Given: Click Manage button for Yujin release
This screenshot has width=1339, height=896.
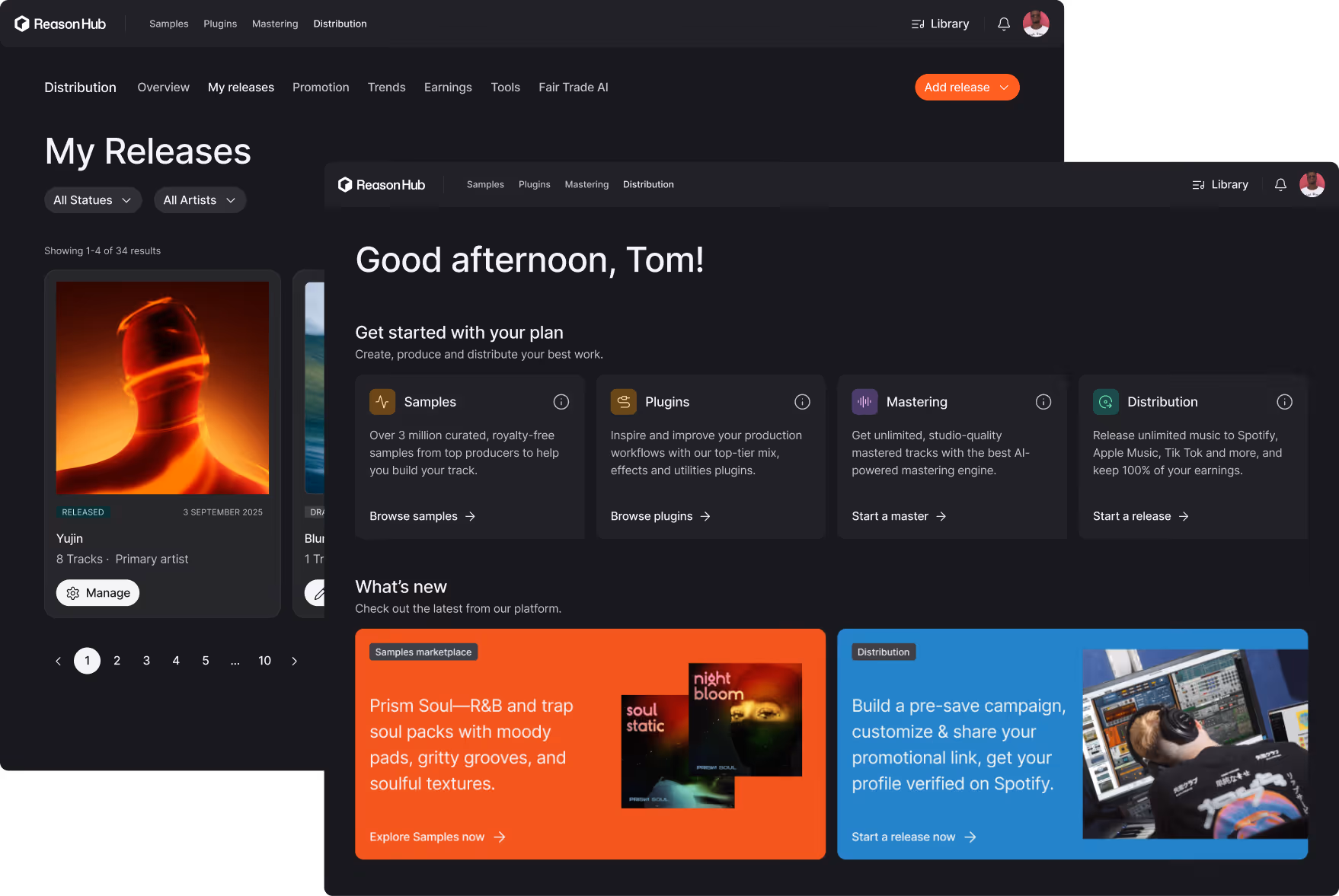Looking at the screenshot, I should pyautogui.click(x=97, y=593).
